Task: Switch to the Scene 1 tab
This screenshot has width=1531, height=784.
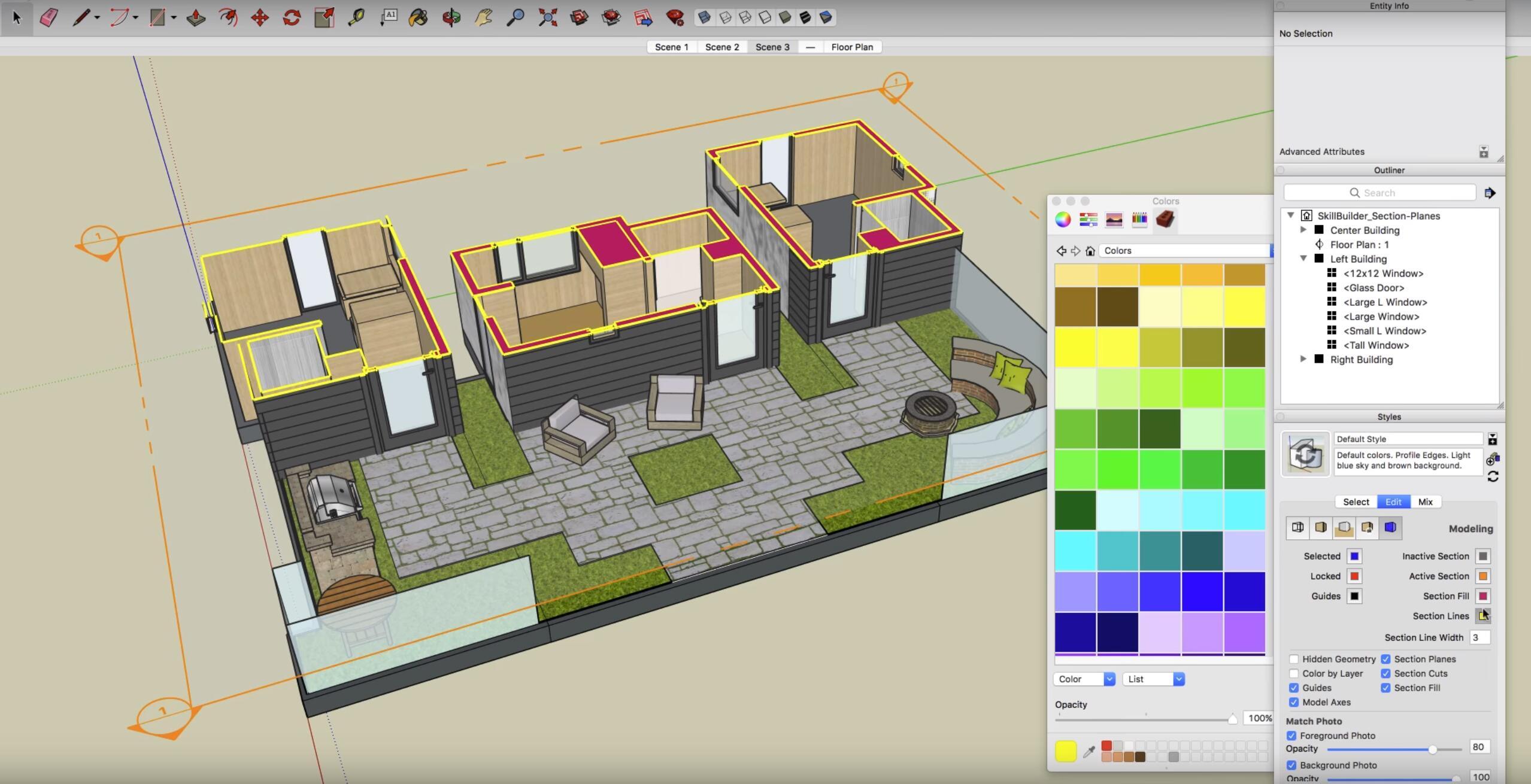Action: pos(671,47)
